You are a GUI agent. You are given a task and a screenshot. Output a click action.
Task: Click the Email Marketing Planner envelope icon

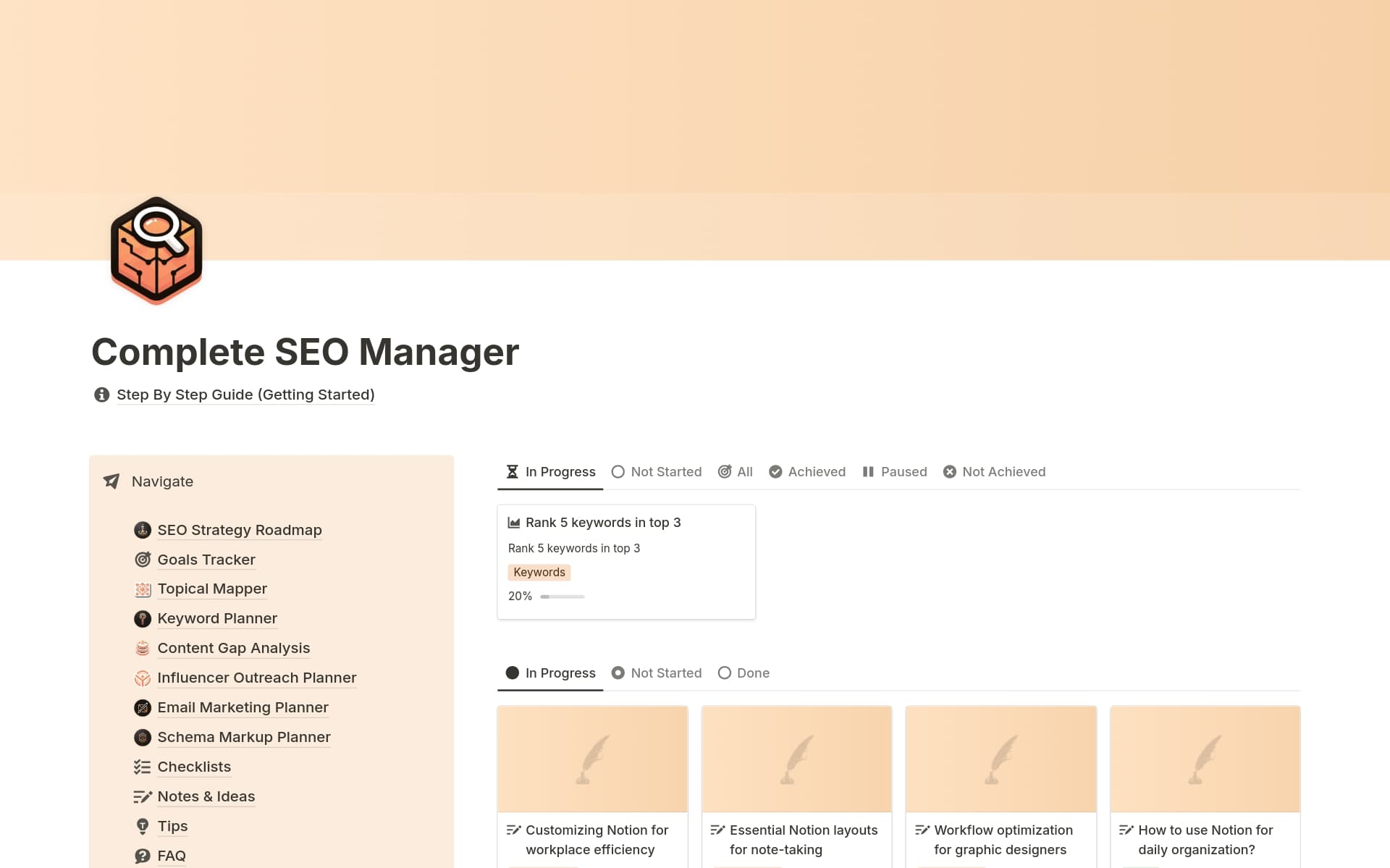point(143,707)
